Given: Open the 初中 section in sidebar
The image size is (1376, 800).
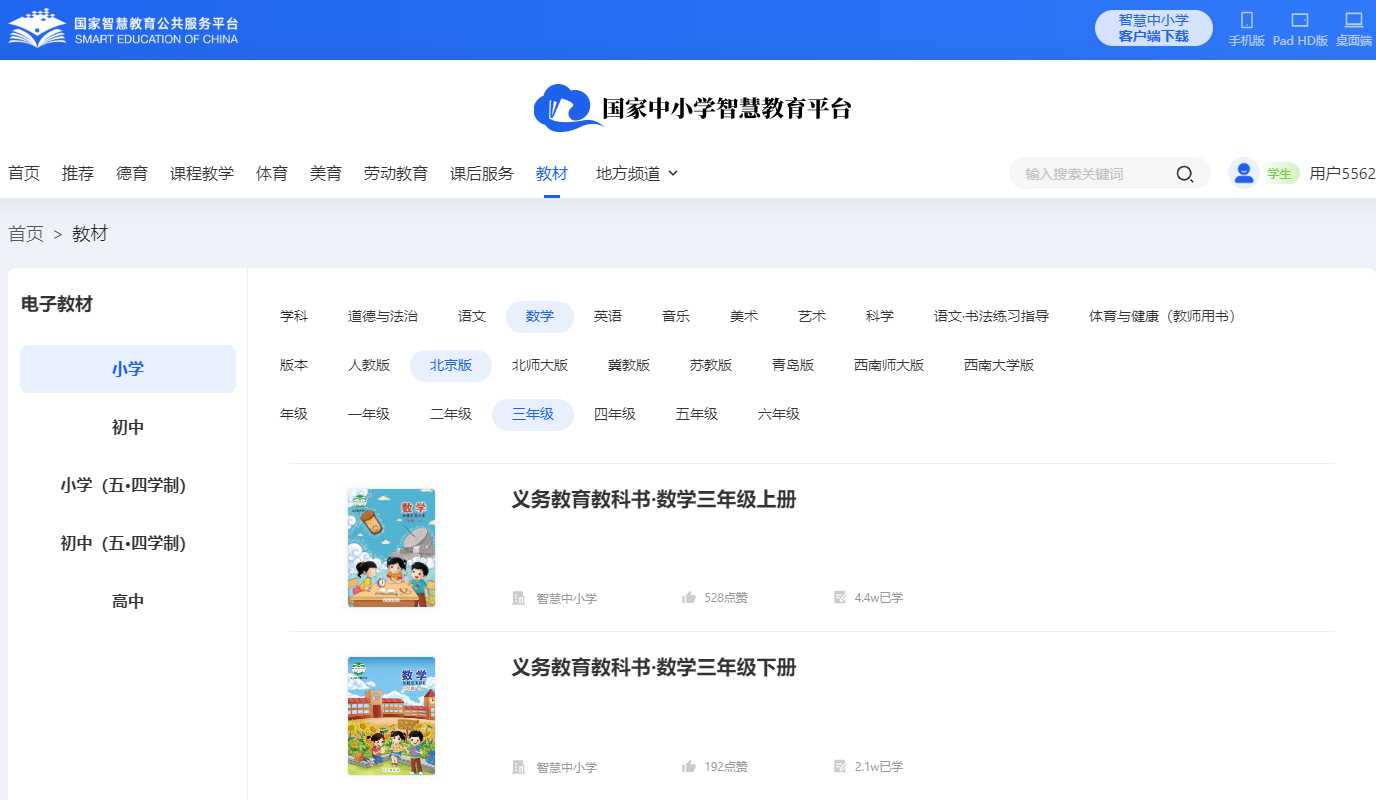Looking at the screenshot, I should click(x=128, y=427).
